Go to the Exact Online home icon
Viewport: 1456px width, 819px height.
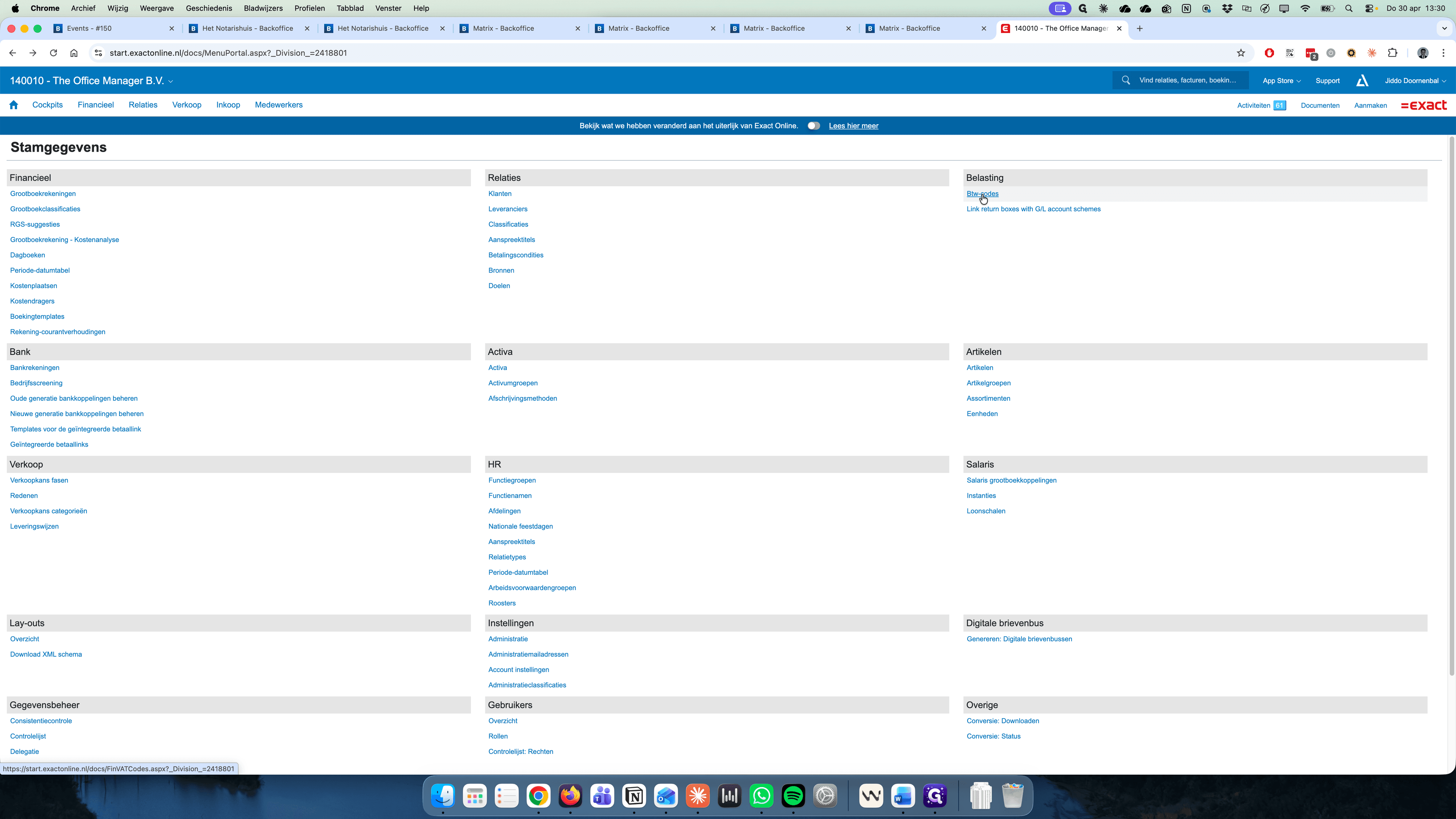[x=14, y=105]
